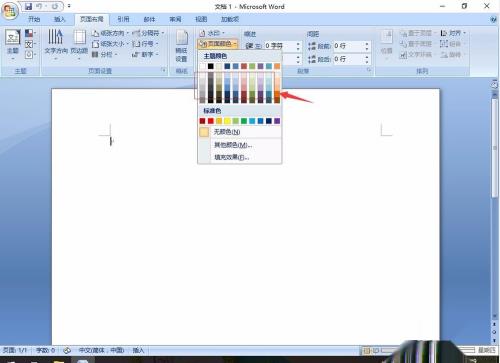The height and width of the screenshot is (363, 500).
Task: Click the Redo icon in quick access toolbar
Action: pos(55,6)
